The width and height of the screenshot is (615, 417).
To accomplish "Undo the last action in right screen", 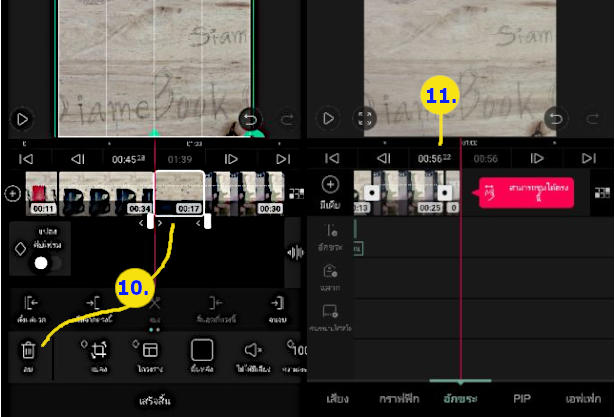I will pos(555,118).
